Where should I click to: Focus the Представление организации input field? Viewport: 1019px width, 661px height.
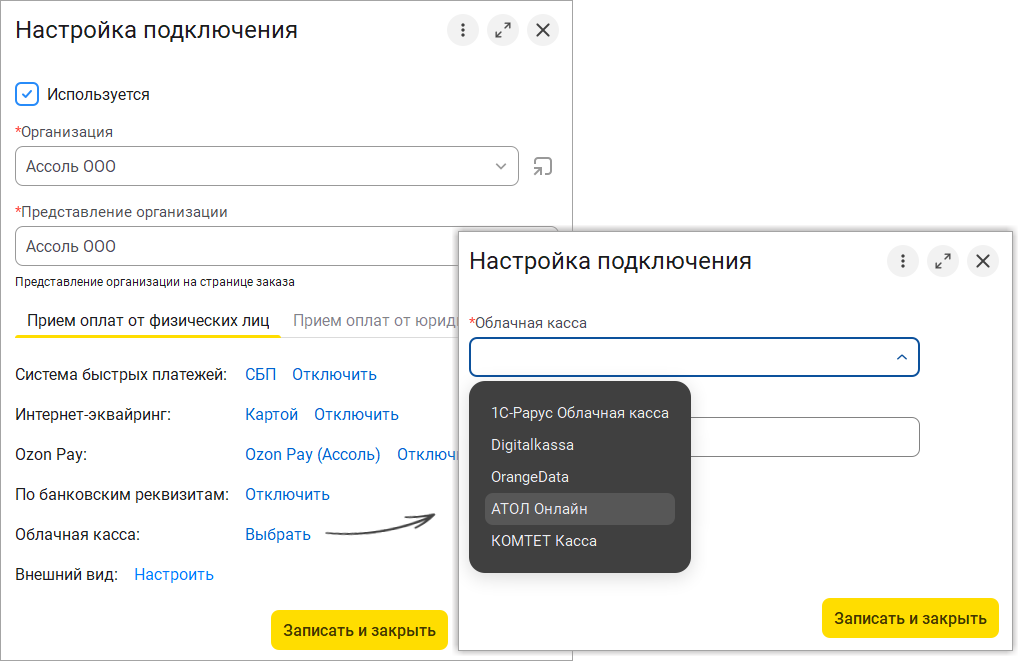tap(237, 246)
